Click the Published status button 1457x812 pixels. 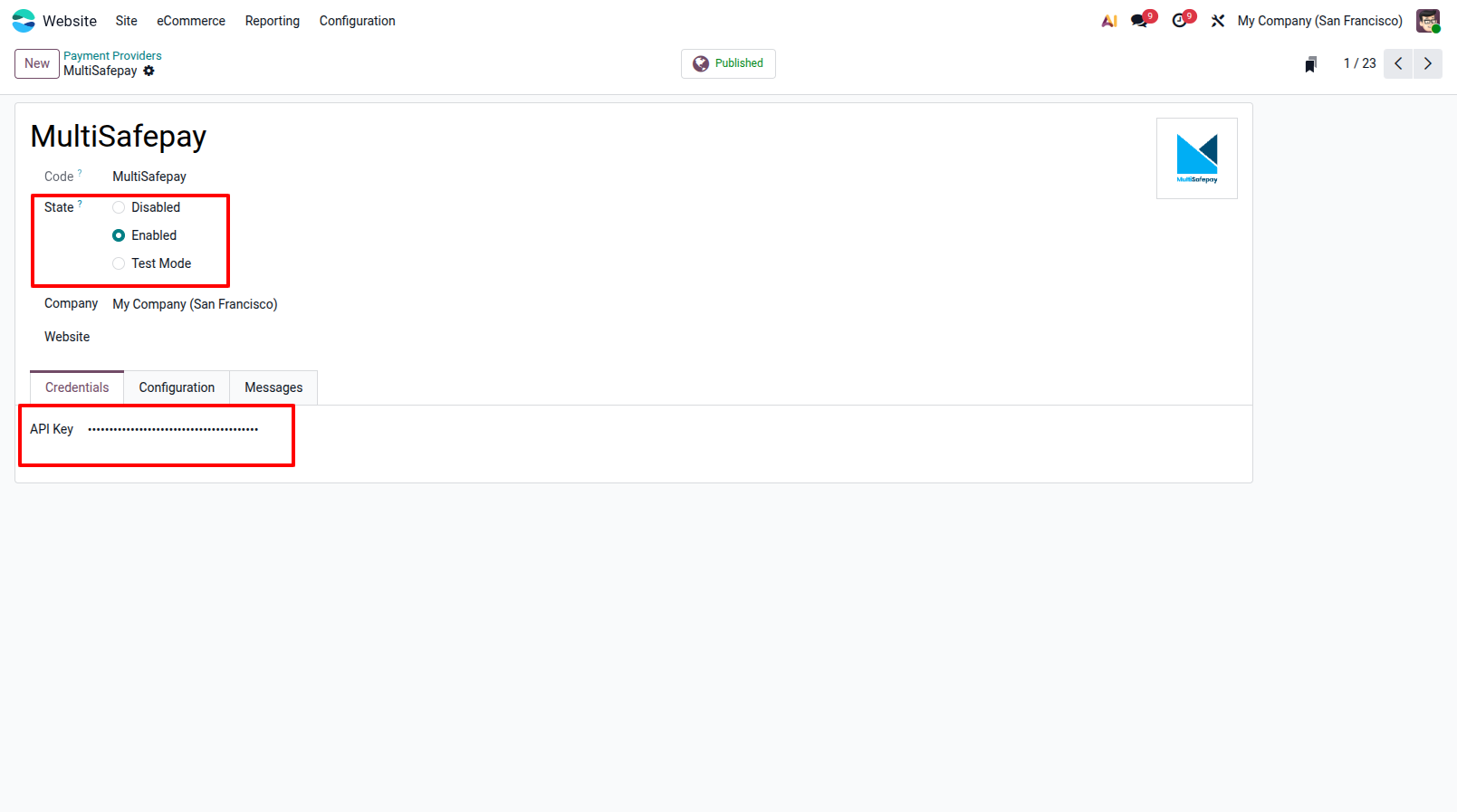728,63
